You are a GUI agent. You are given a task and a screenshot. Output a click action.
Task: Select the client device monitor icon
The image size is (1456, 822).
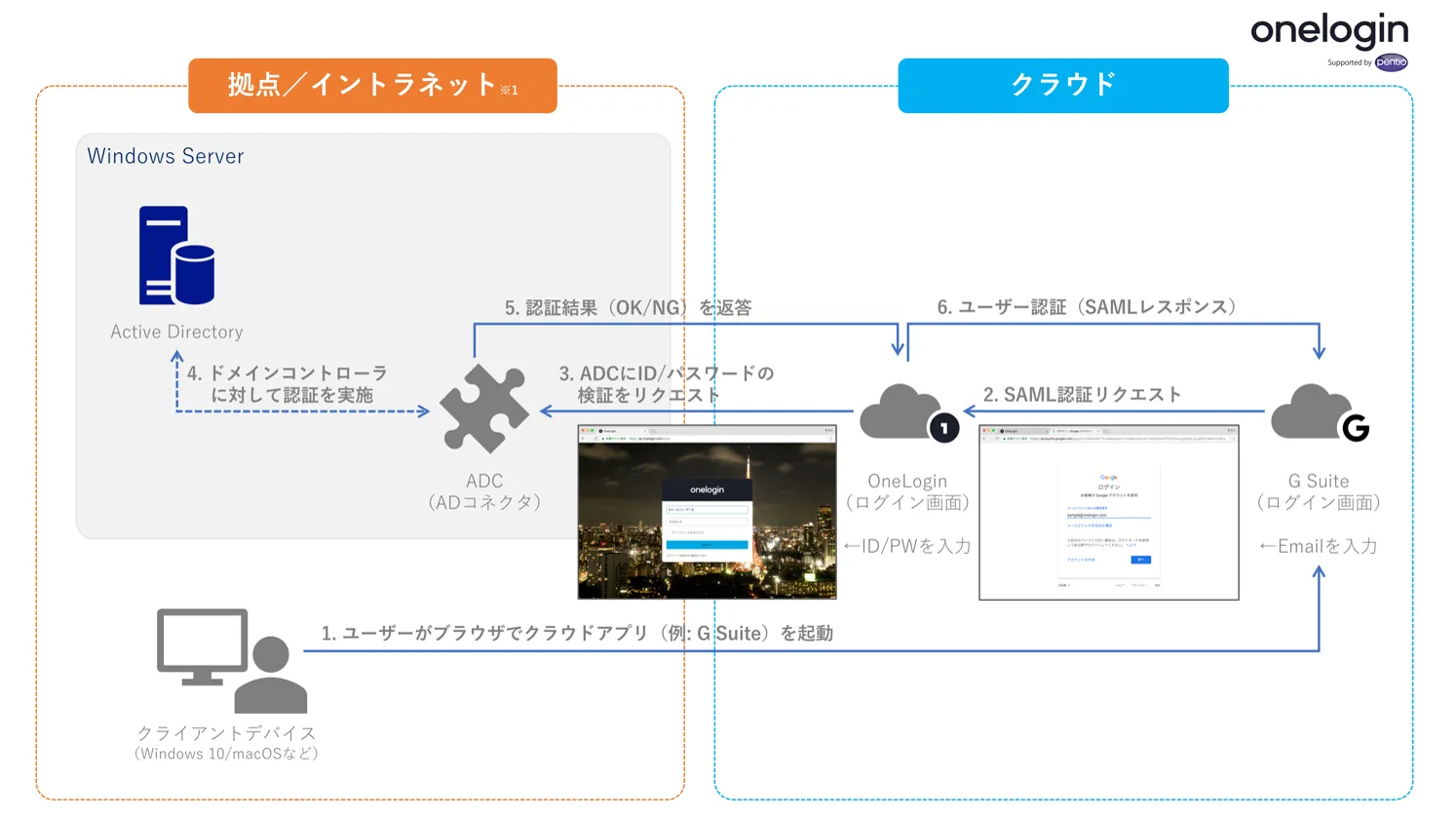coord(203,646)
